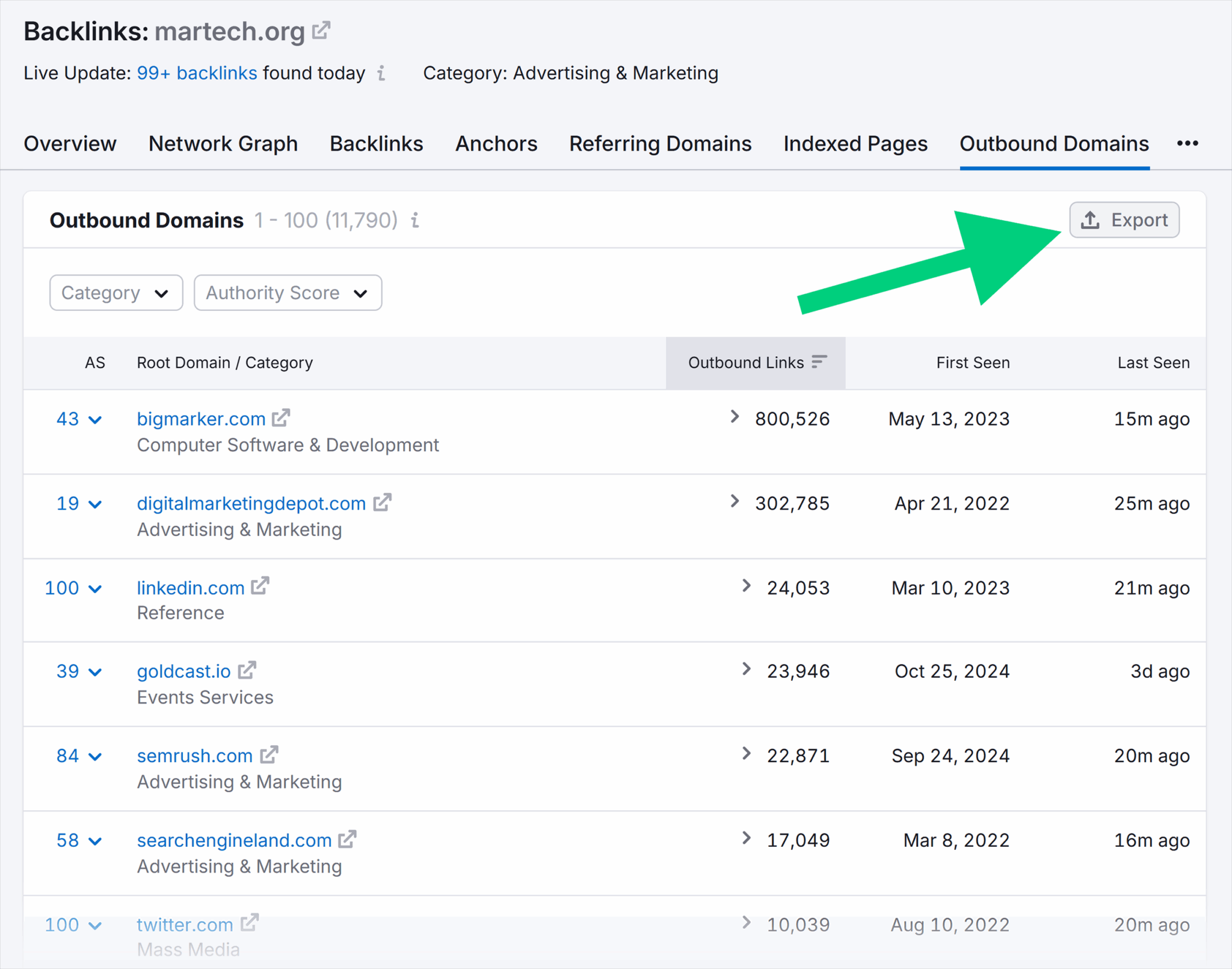Screen dimensions: 1232x969
Task: Click the upload icon inside the Export button
Action: point(1091,220)
